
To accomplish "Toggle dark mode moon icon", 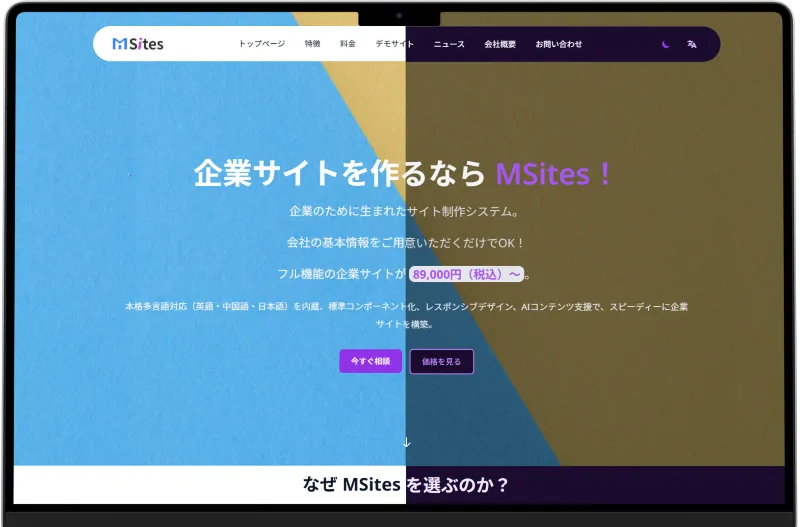I will pos(665,44).
